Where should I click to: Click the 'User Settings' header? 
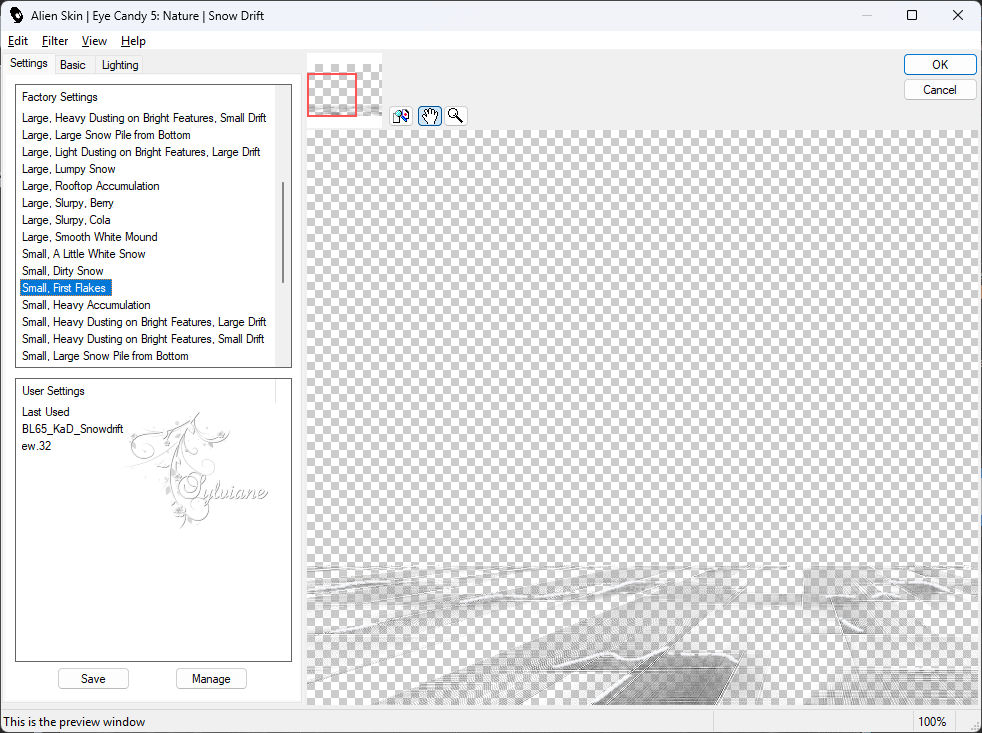click(53, 390)
